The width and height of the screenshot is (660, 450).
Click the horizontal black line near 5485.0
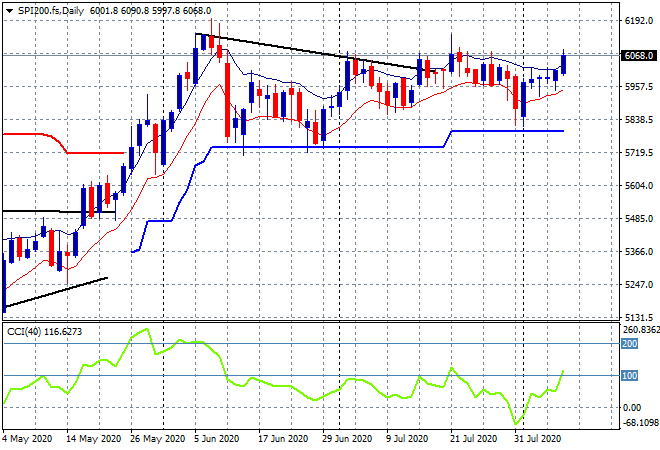(59, 211)
